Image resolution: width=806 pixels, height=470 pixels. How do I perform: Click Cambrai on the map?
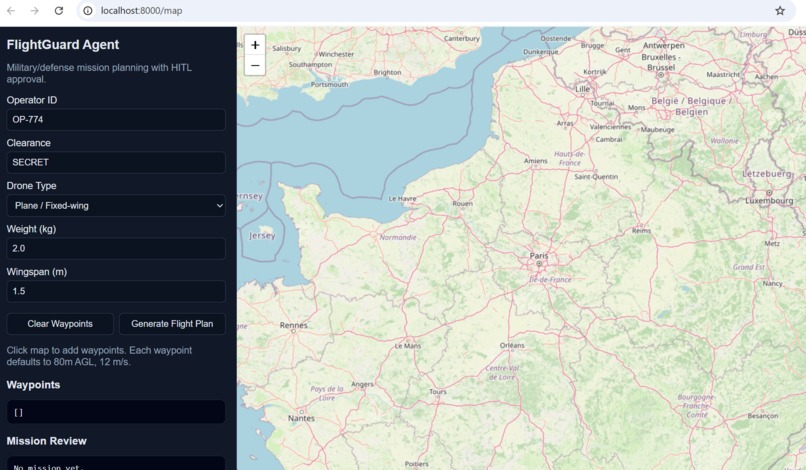click(609, 139)
